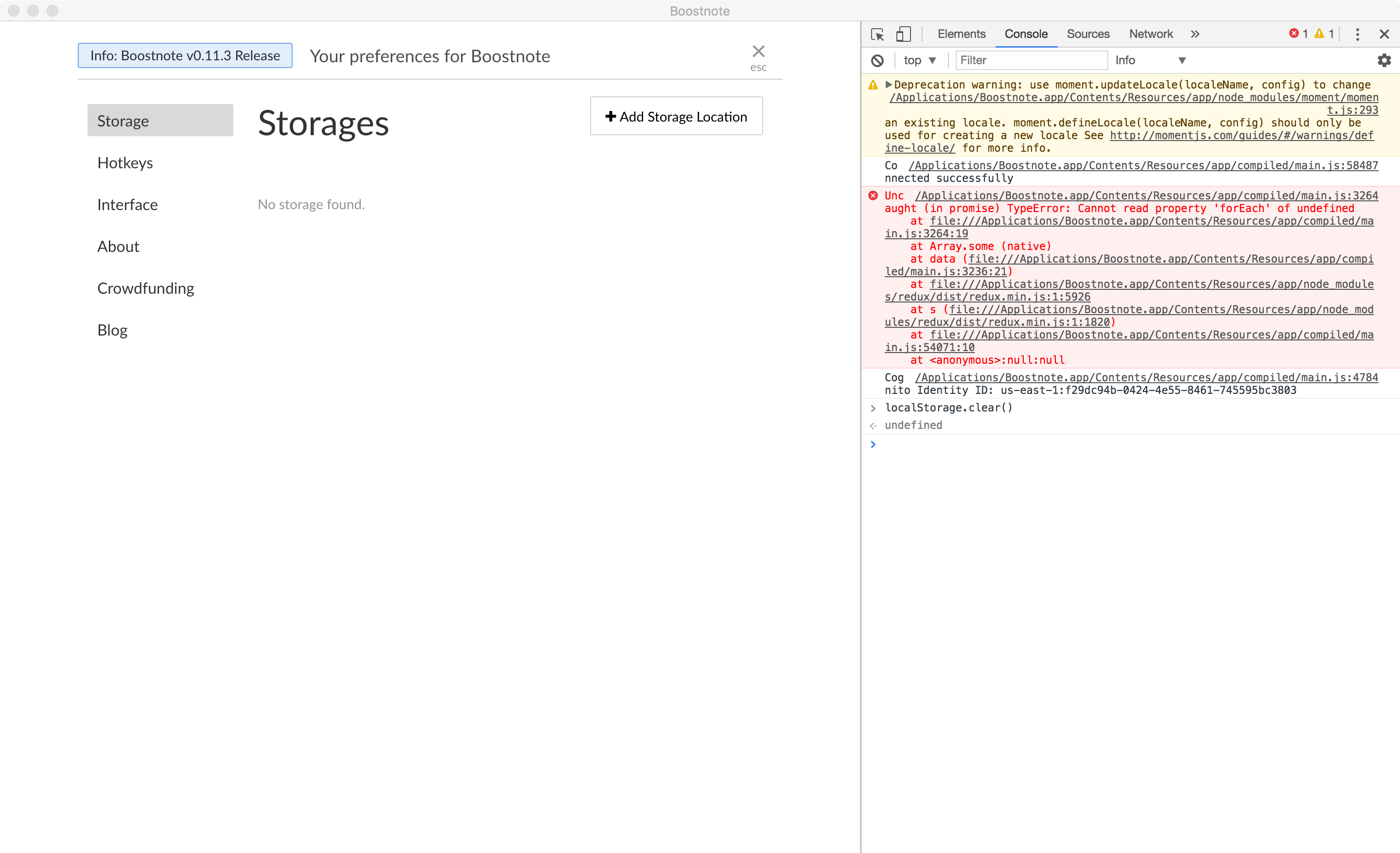This screenshot has width=1400, height=853.
Task: Select Hotkeys in preferences sidebar
Action: 125,163
